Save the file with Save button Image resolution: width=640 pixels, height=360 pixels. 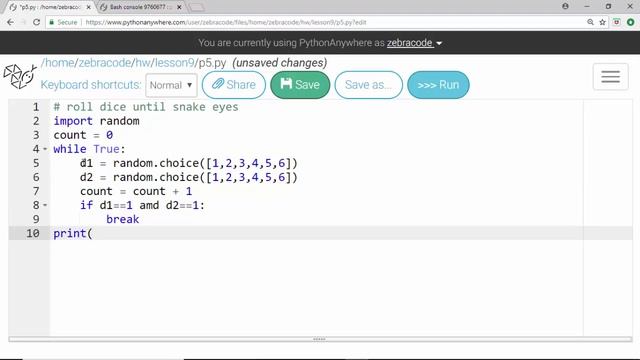tap(300, 85)
